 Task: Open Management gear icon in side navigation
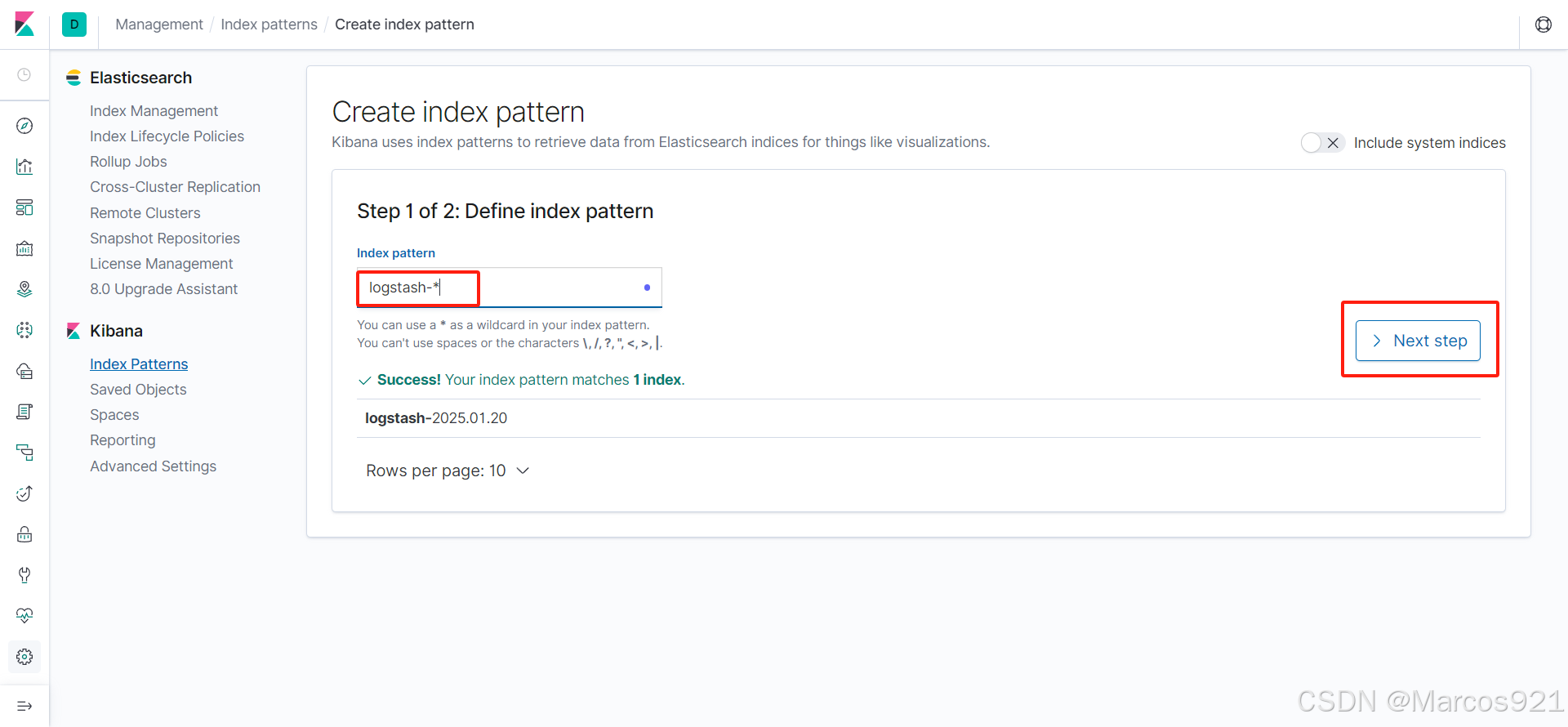tap(24, 657)
